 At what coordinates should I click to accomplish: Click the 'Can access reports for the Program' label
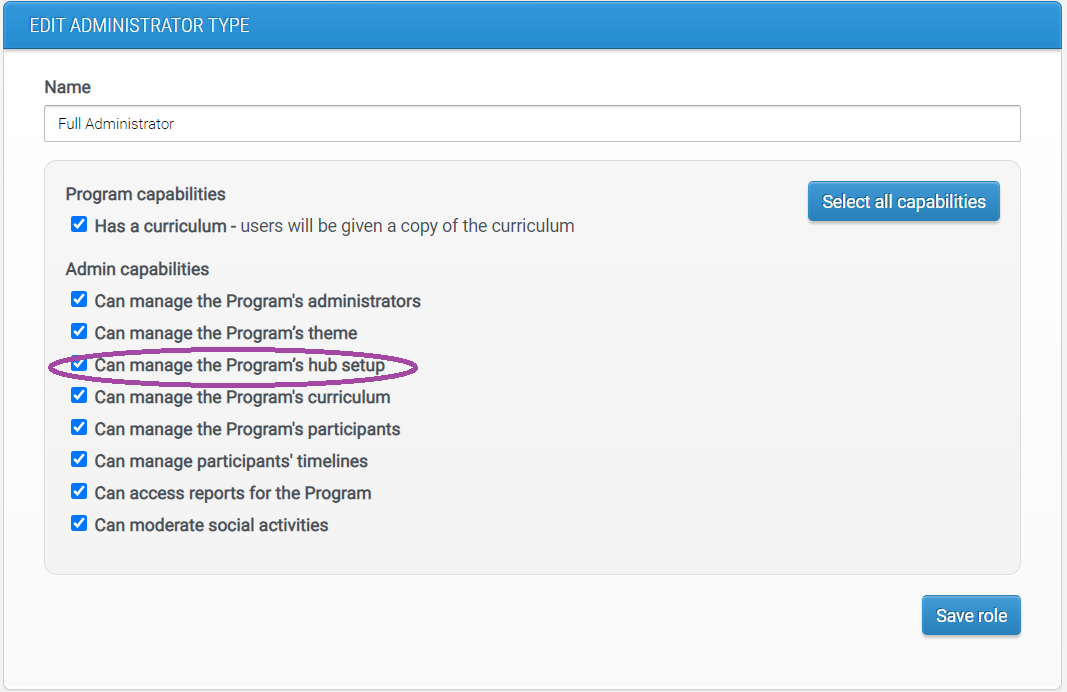pos(232,493)
